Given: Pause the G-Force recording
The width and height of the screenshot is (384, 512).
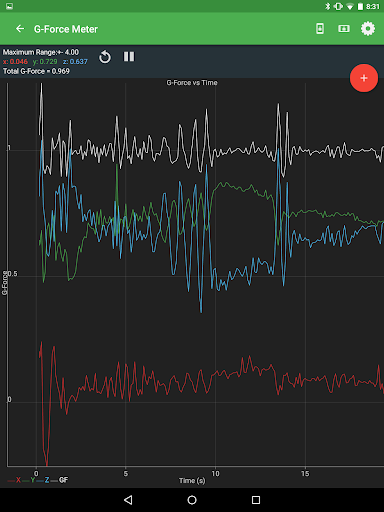Looking at the screenshot, I should pos(129,57).
